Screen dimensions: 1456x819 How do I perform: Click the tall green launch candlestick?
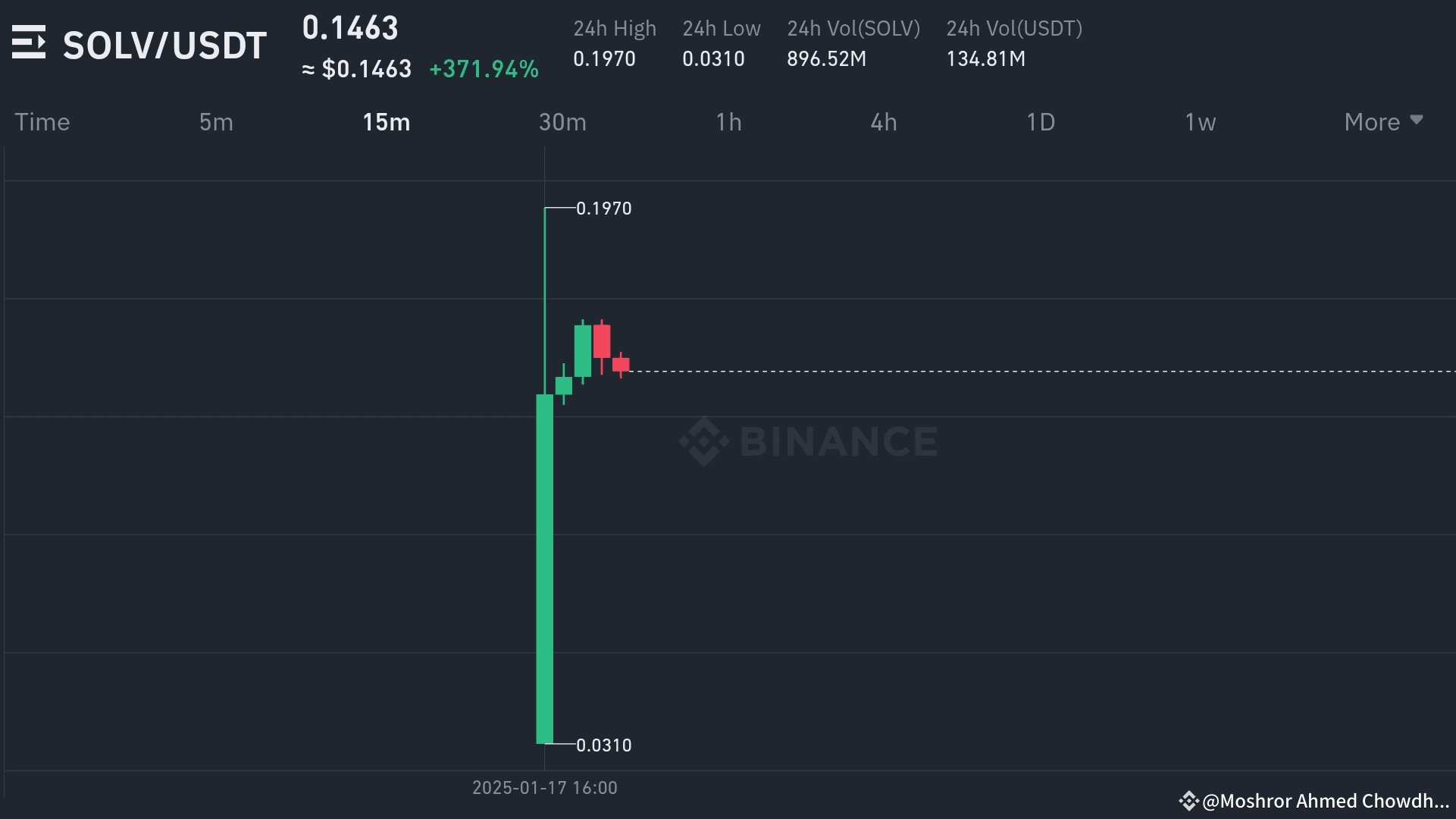pos(544,569)
